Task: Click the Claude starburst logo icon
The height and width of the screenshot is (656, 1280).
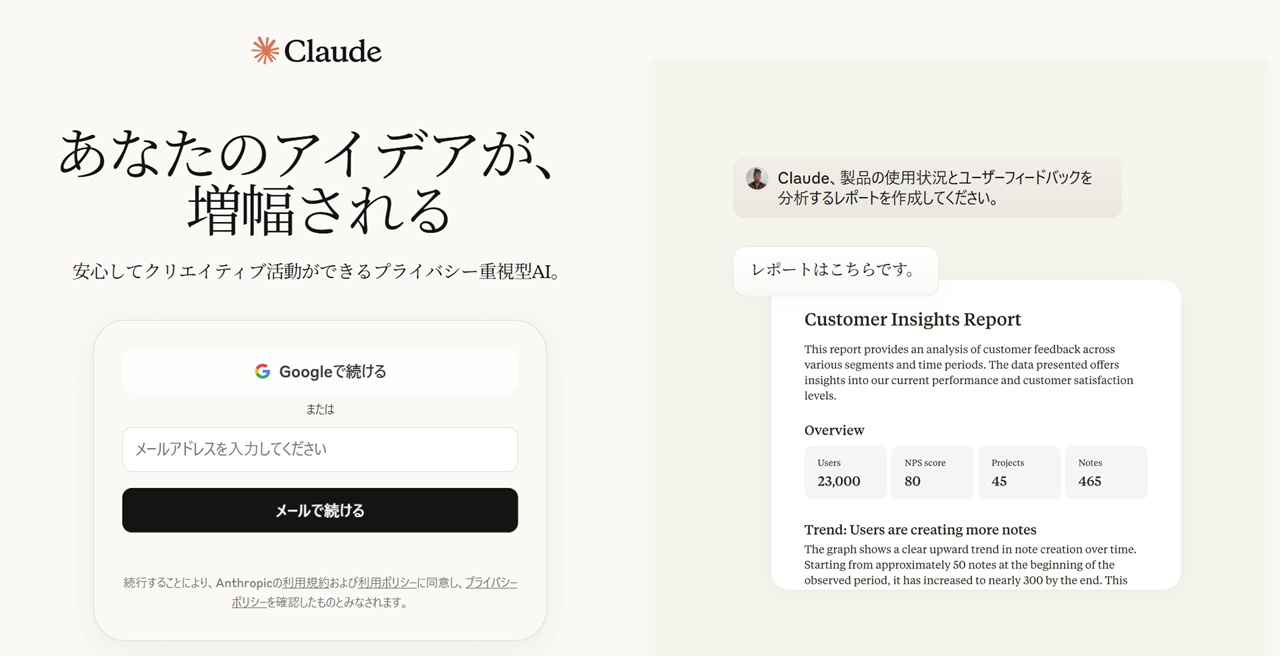Action: pos(265,50)
